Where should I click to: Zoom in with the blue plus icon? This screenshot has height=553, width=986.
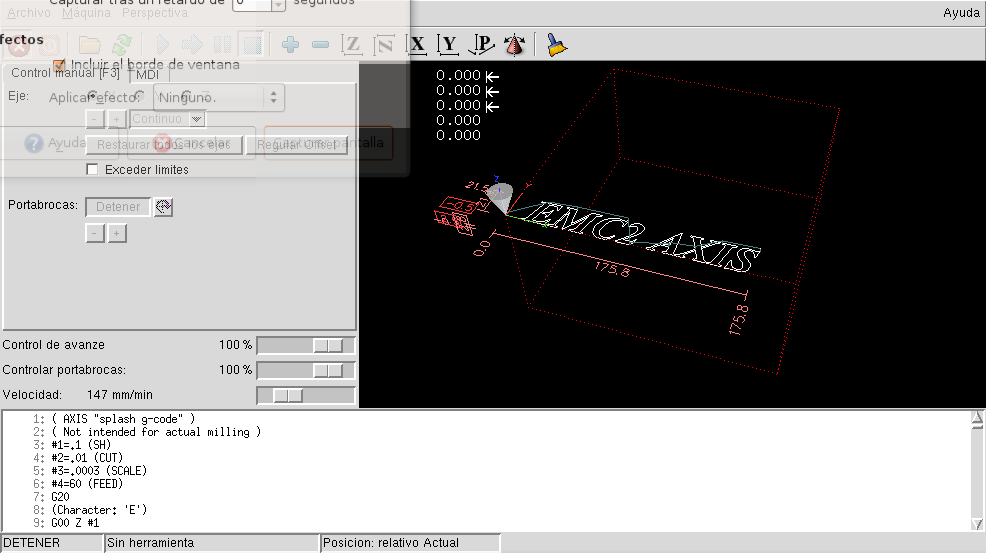(291, 45)
